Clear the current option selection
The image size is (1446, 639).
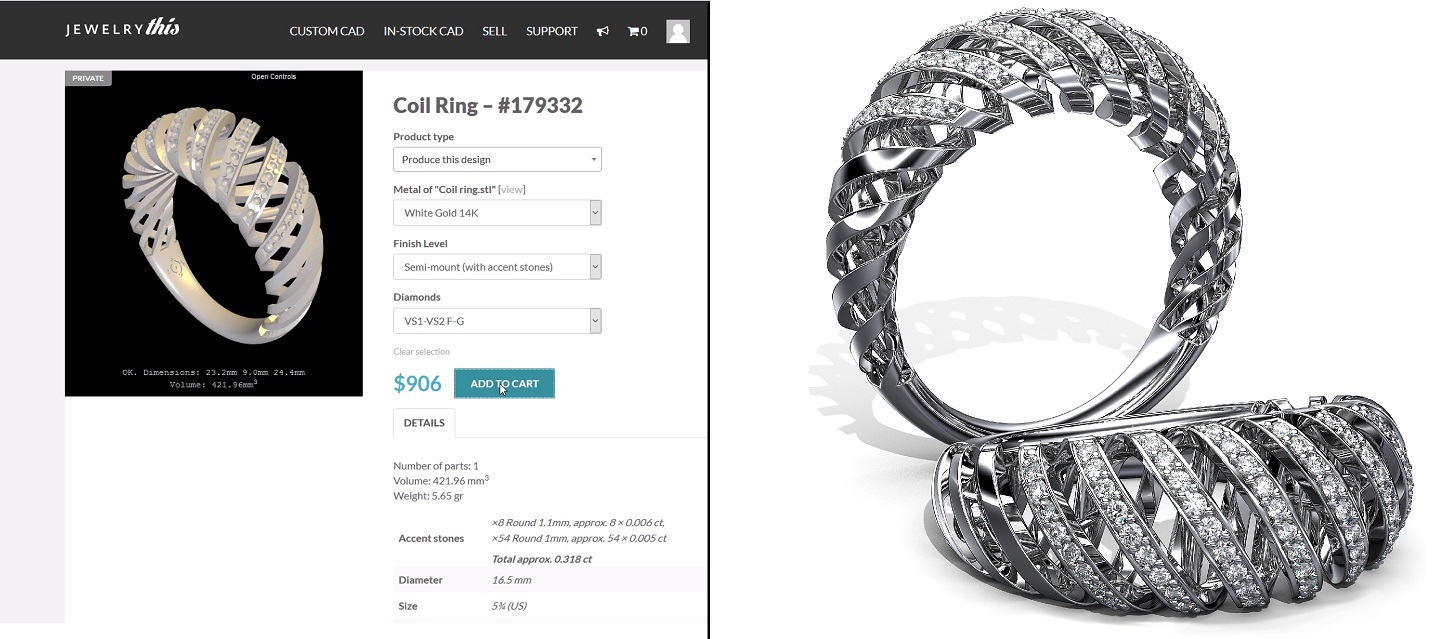tap(421, 352)
